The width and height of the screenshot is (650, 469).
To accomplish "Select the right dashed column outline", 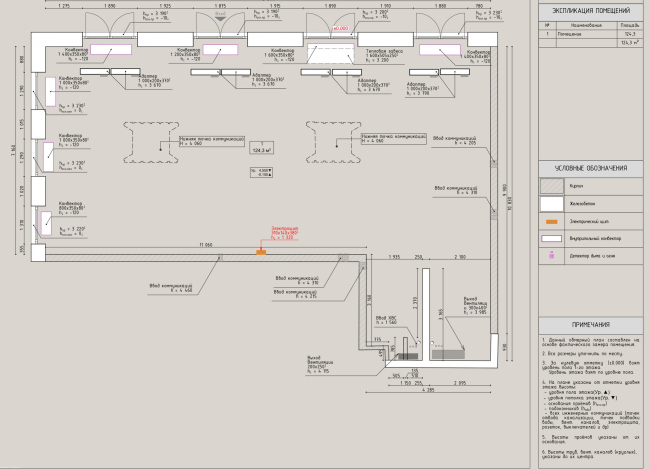I will [334, 142].
